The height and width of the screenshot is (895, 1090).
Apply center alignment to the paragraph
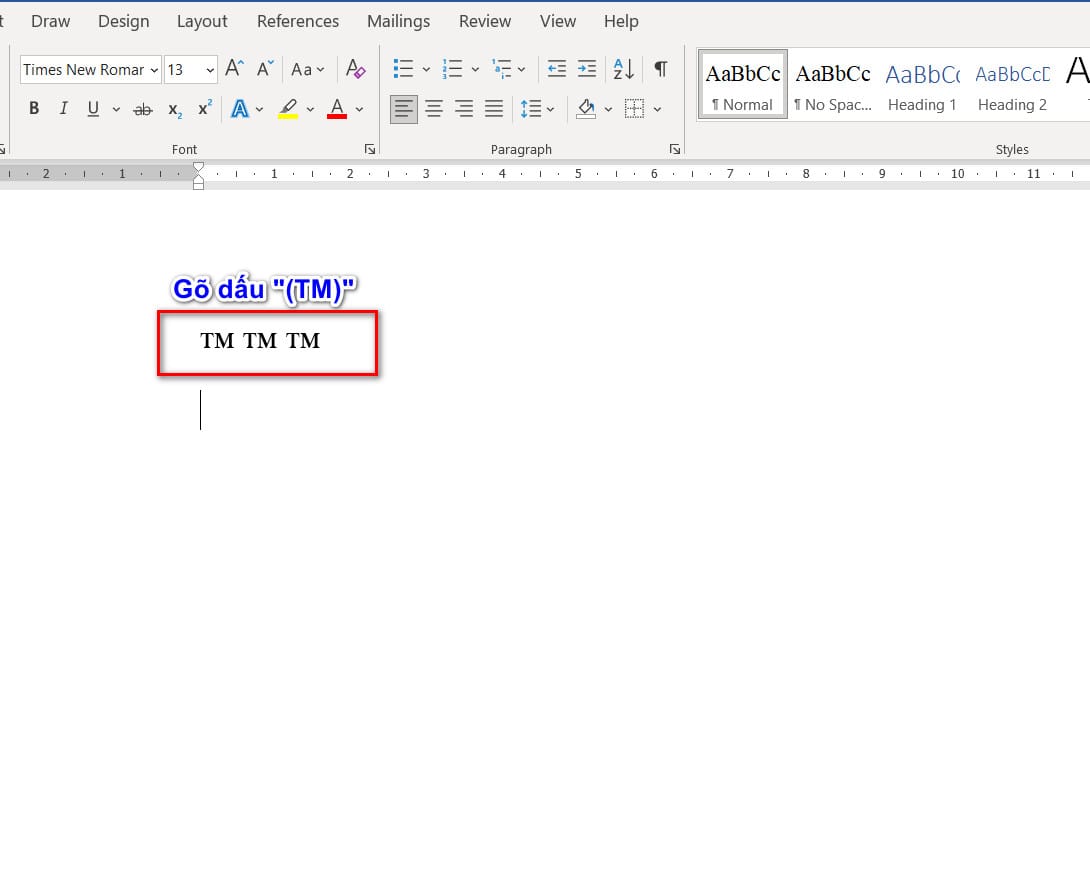[x=434, y=108]
